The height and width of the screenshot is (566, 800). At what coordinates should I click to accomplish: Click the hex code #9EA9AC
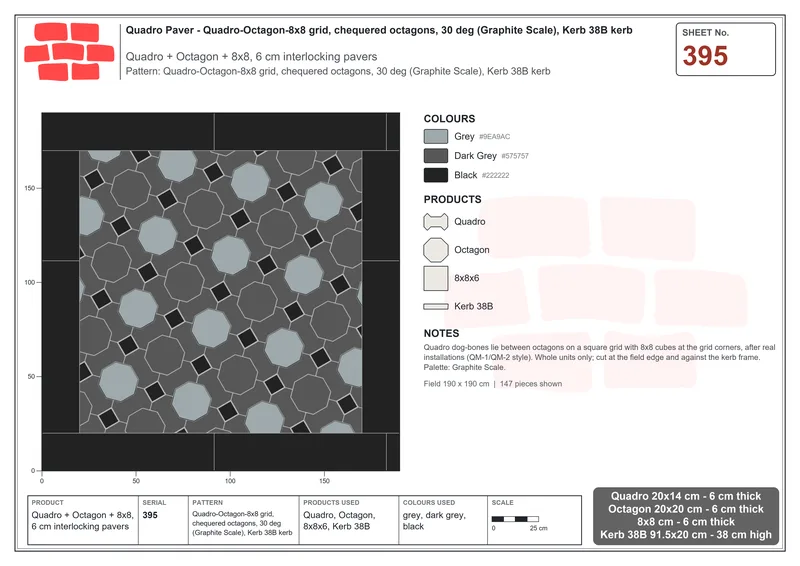[494, 137]
